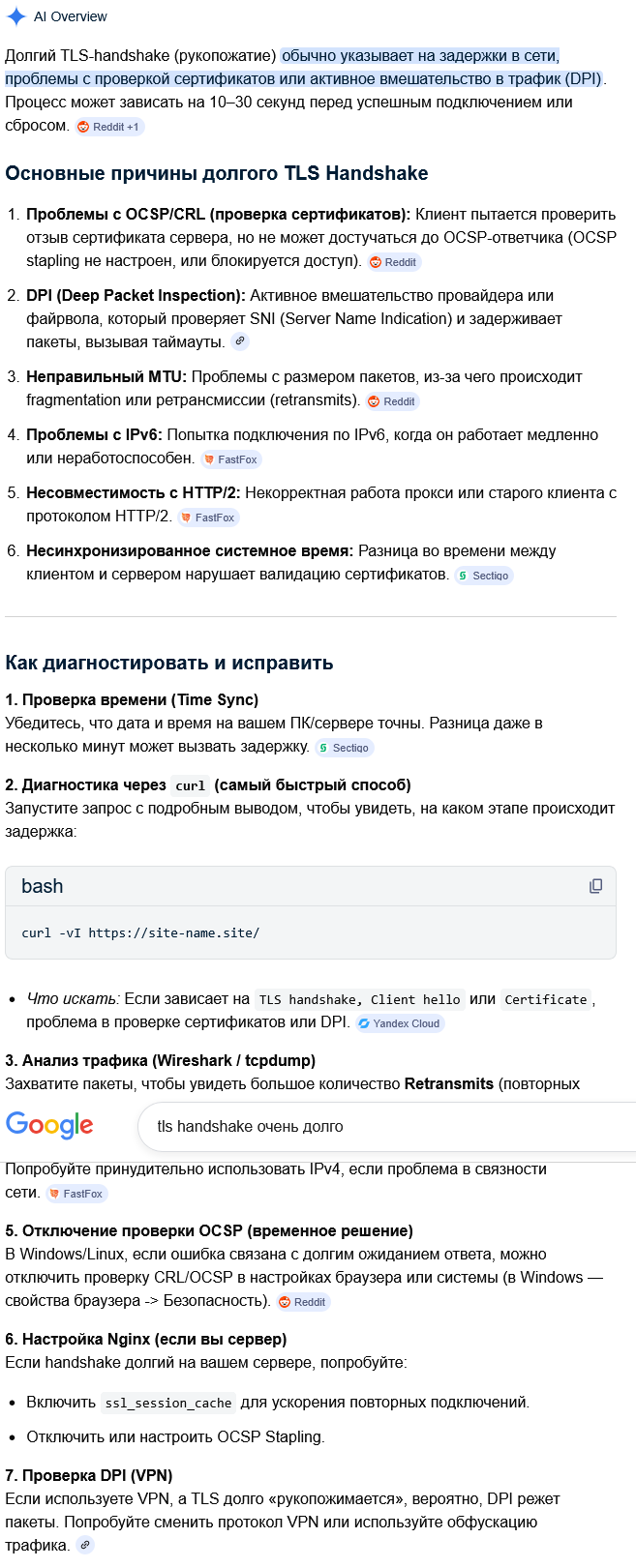Open FastFox source for IPv6 issue
This screenshot has height=1568, width=636.
tap(230, 459)
